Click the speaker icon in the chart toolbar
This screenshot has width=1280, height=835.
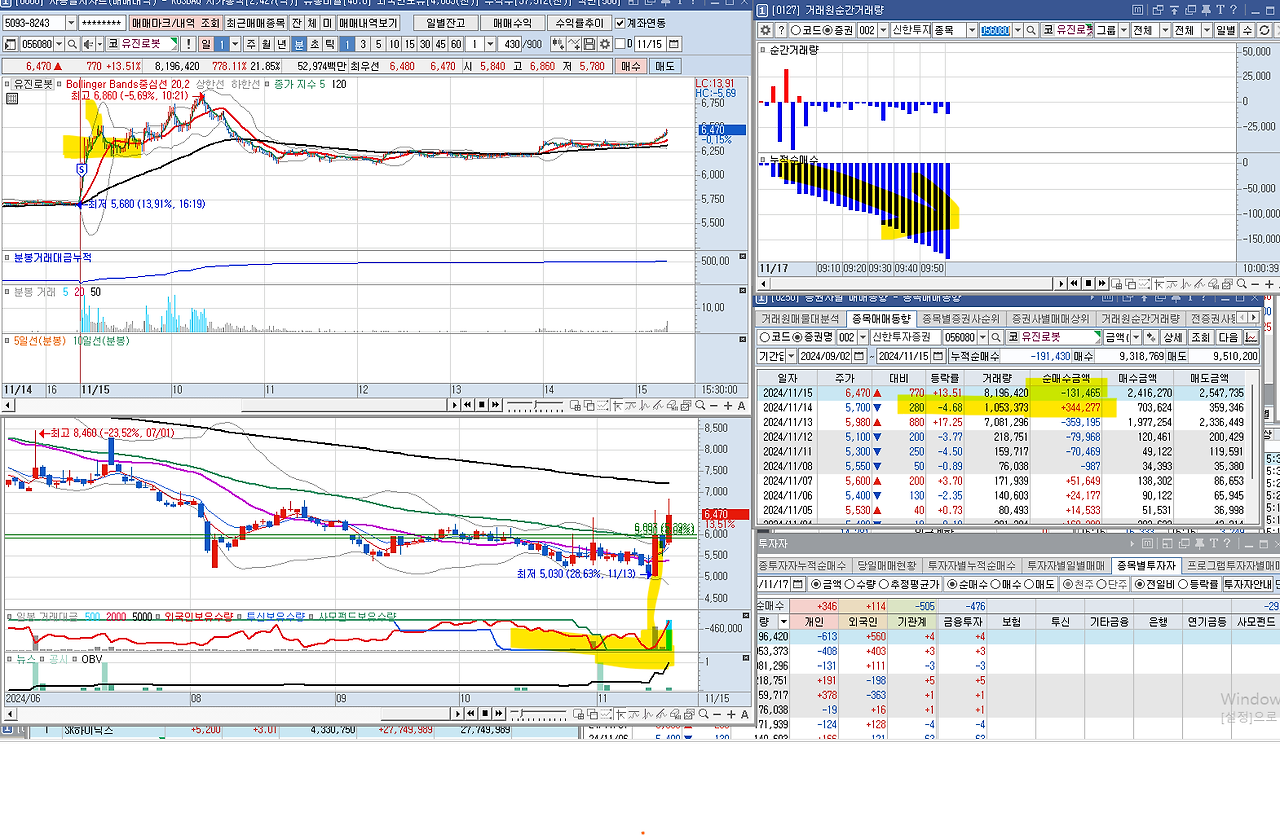click(87, 44)
